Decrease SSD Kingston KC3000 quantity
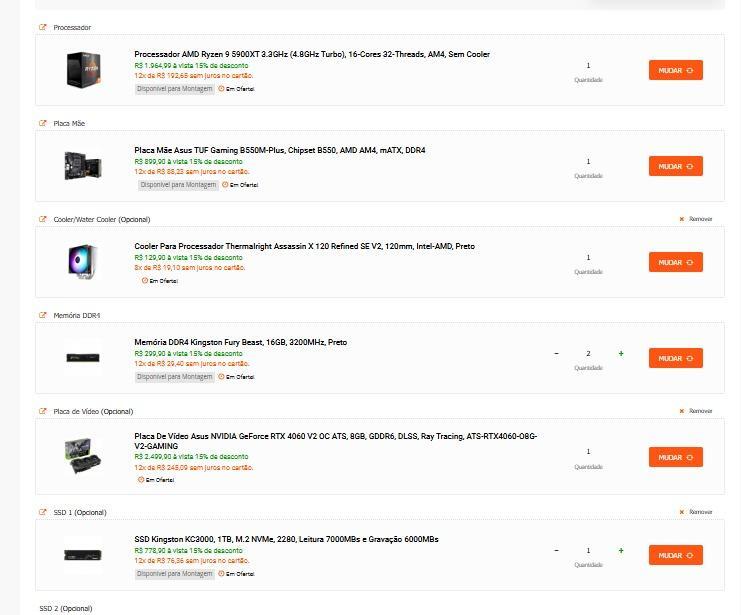 coord(556,551)
